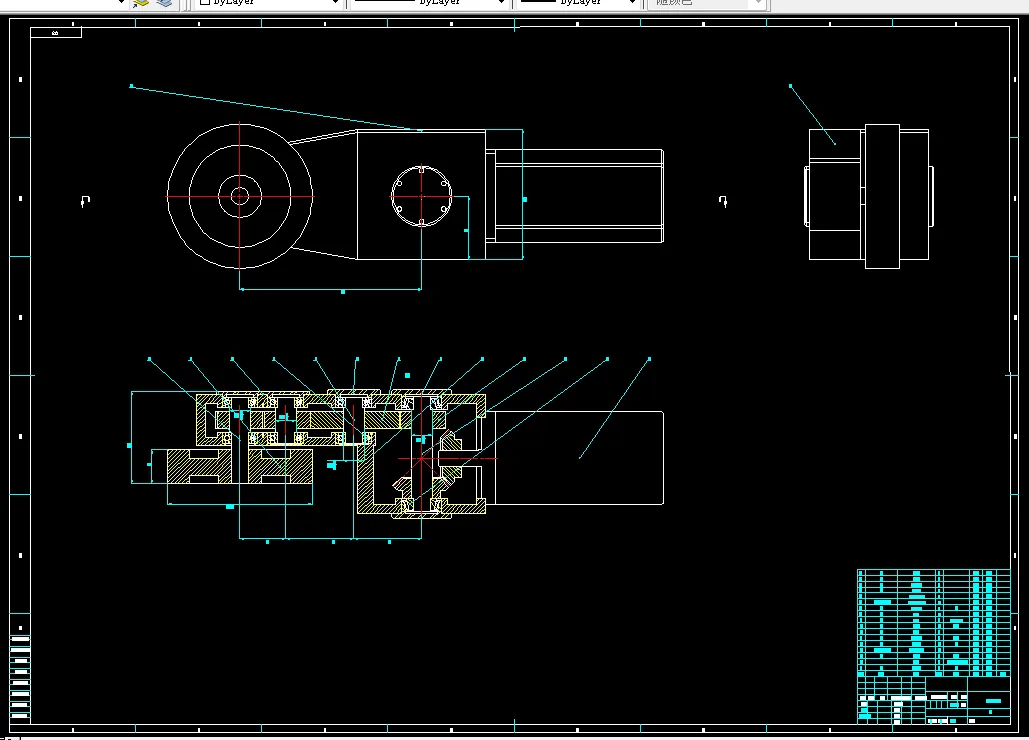Select the title block at bottom right
Image resolution: width=1029 pixels, height=740 pixels.
[x=933, y=700]
